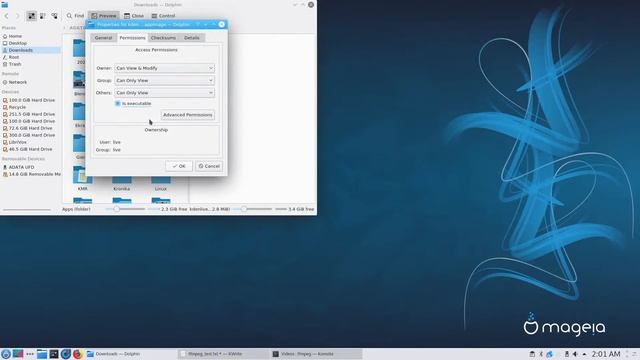This screenshot has width=640, height=360.
Task: Click the three-dots icon on taskbar
Action: point(30,354)
